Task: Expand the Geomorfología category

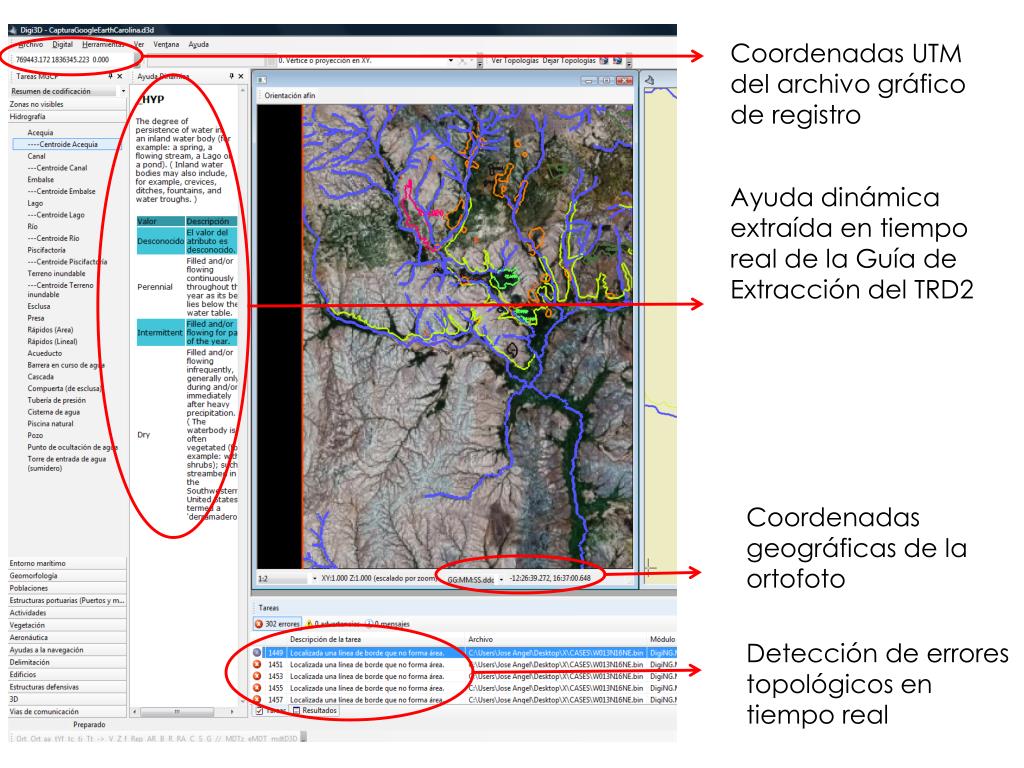Action: pos(67,576)
